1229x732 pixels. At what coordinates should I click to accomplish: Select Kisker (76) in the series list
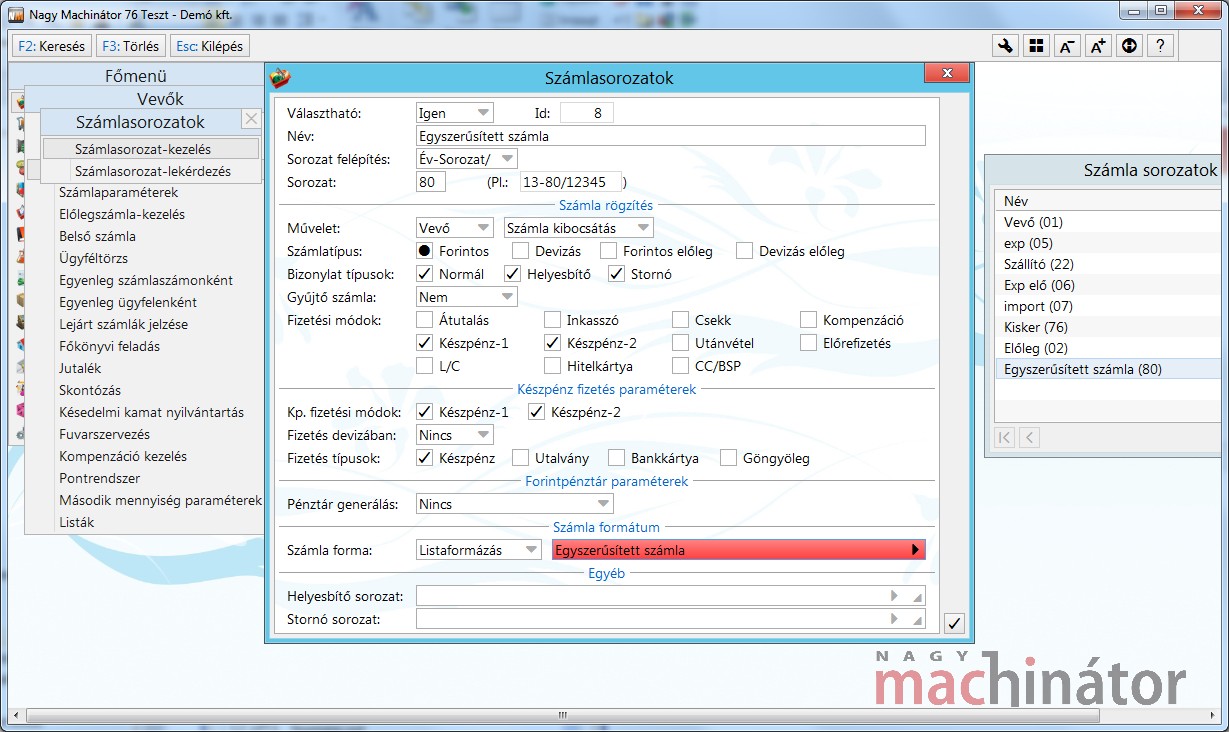click(x=1110, y=327)
